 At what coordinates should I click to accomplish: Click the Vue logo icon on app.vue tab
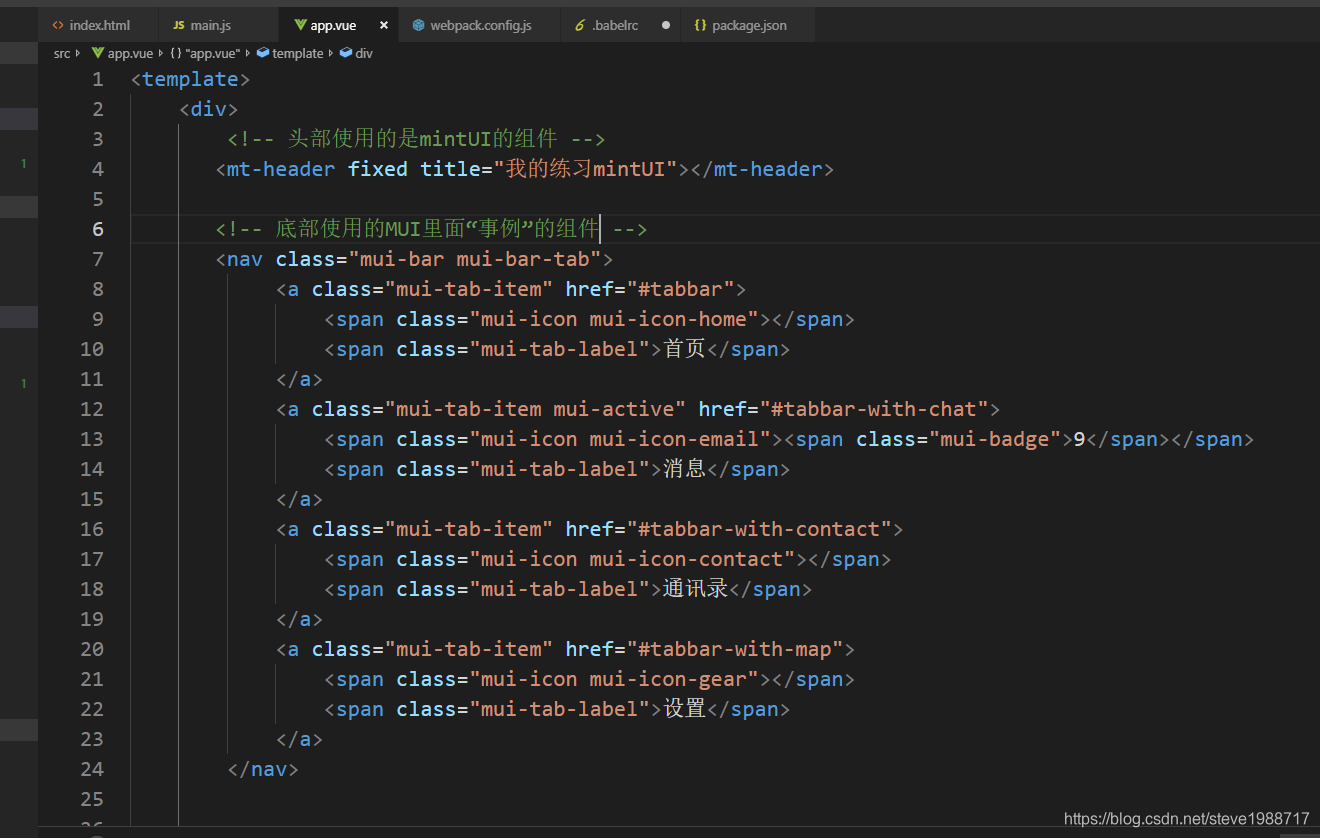(300, 25)
